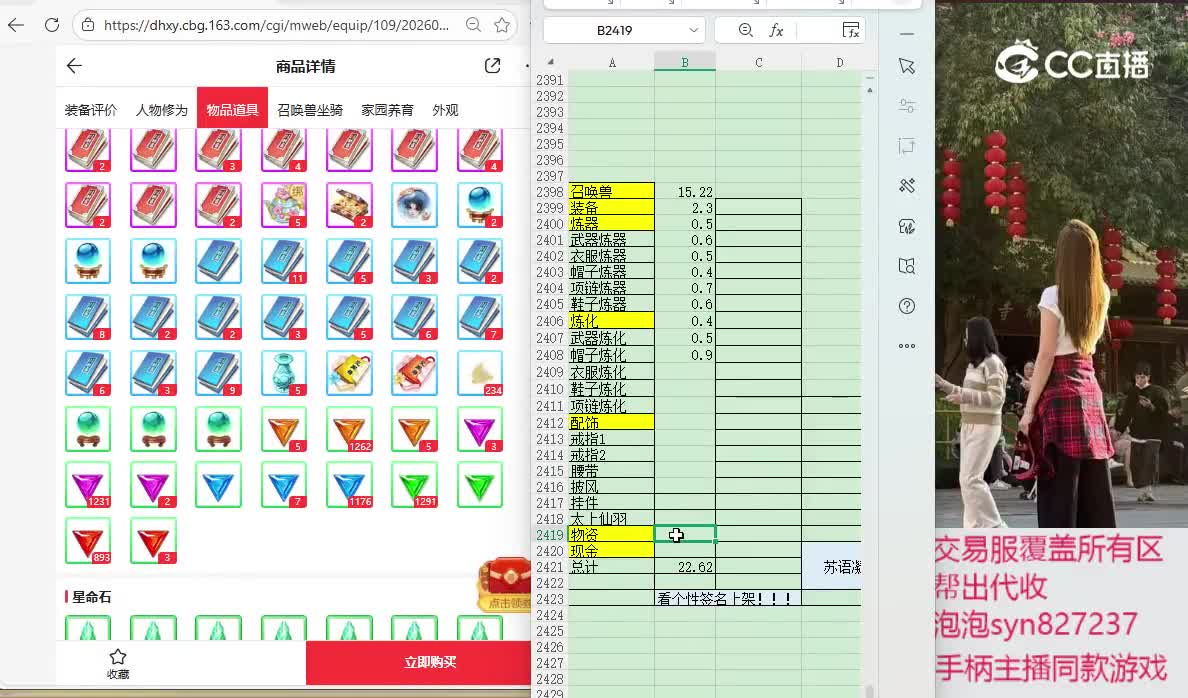Switch to the 外观 tab
Image resolution: width=1188 pixels, height=698 pixels.
pos(446,110)
